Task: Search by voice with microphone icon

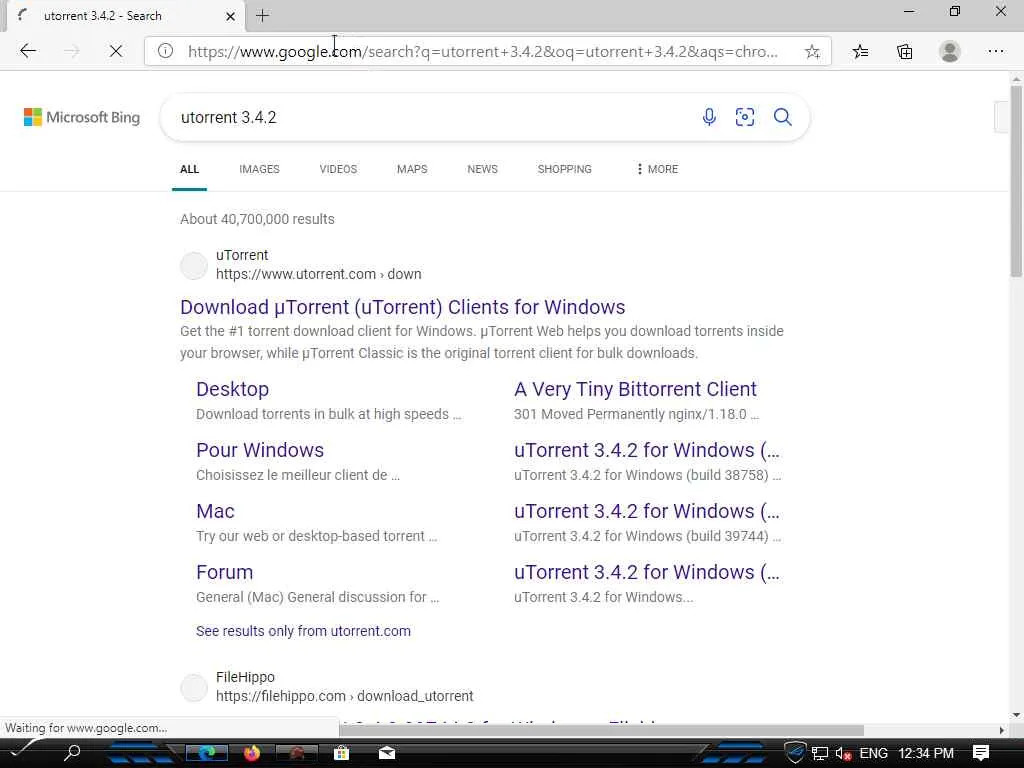Action: point(709,117)
